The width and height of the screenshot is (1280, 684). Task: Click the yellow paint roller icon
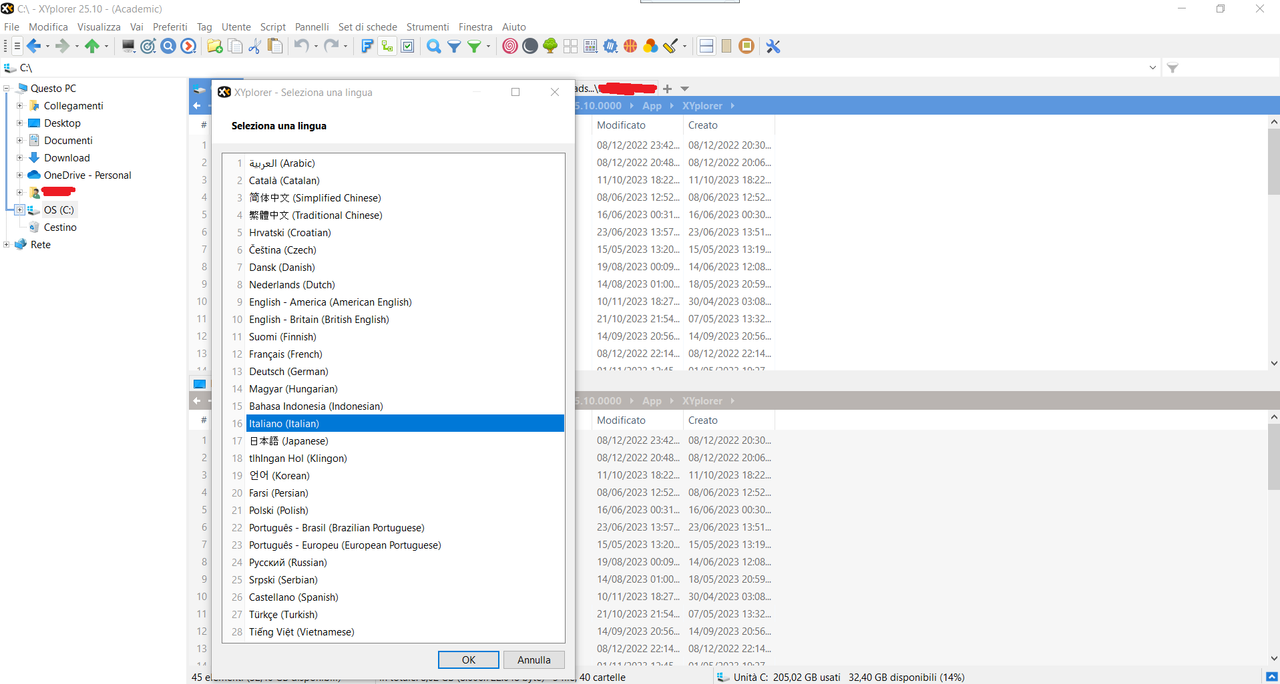tap(670, 46)
